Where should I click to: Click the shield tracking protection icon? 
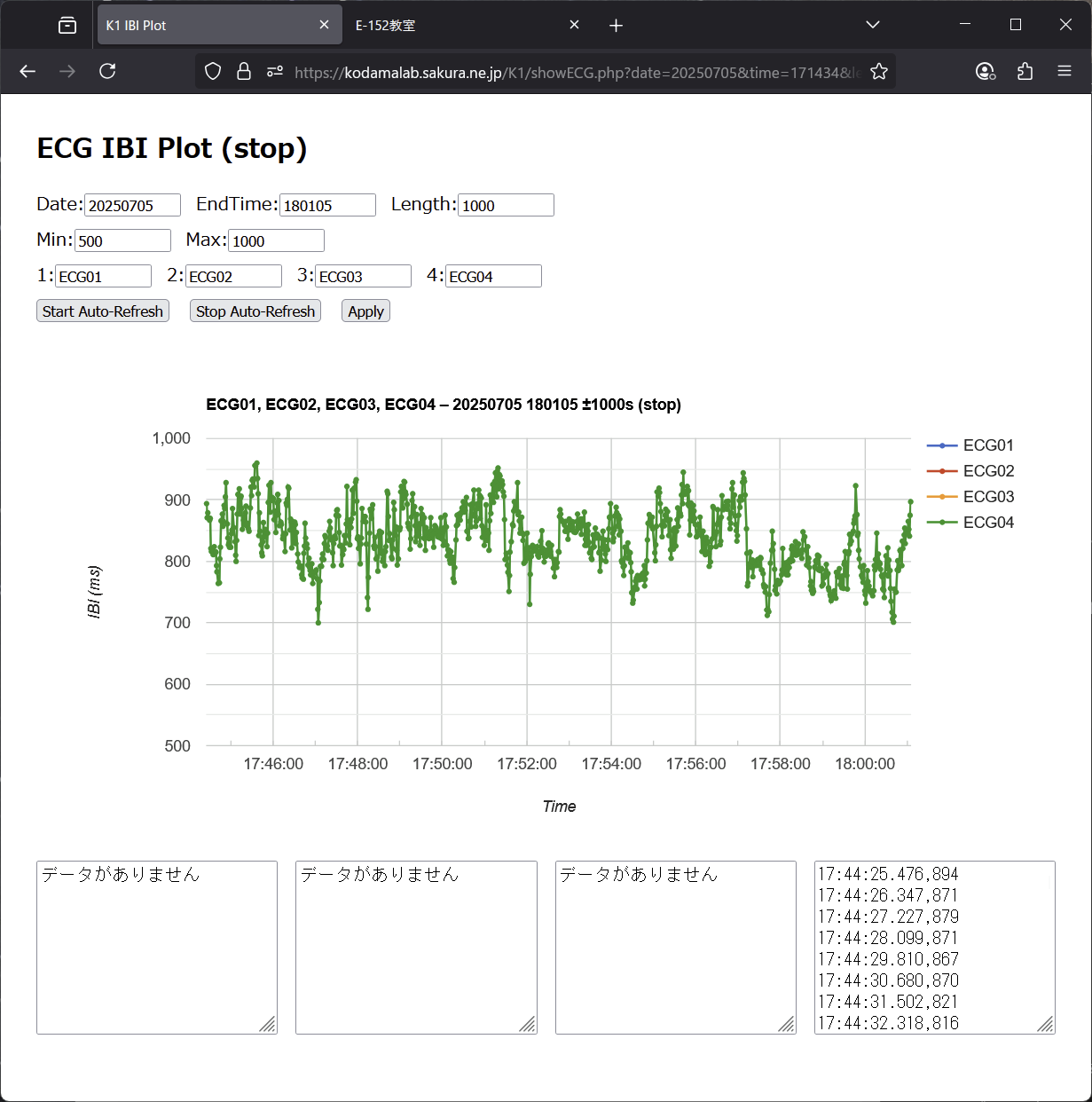point(213,71)
